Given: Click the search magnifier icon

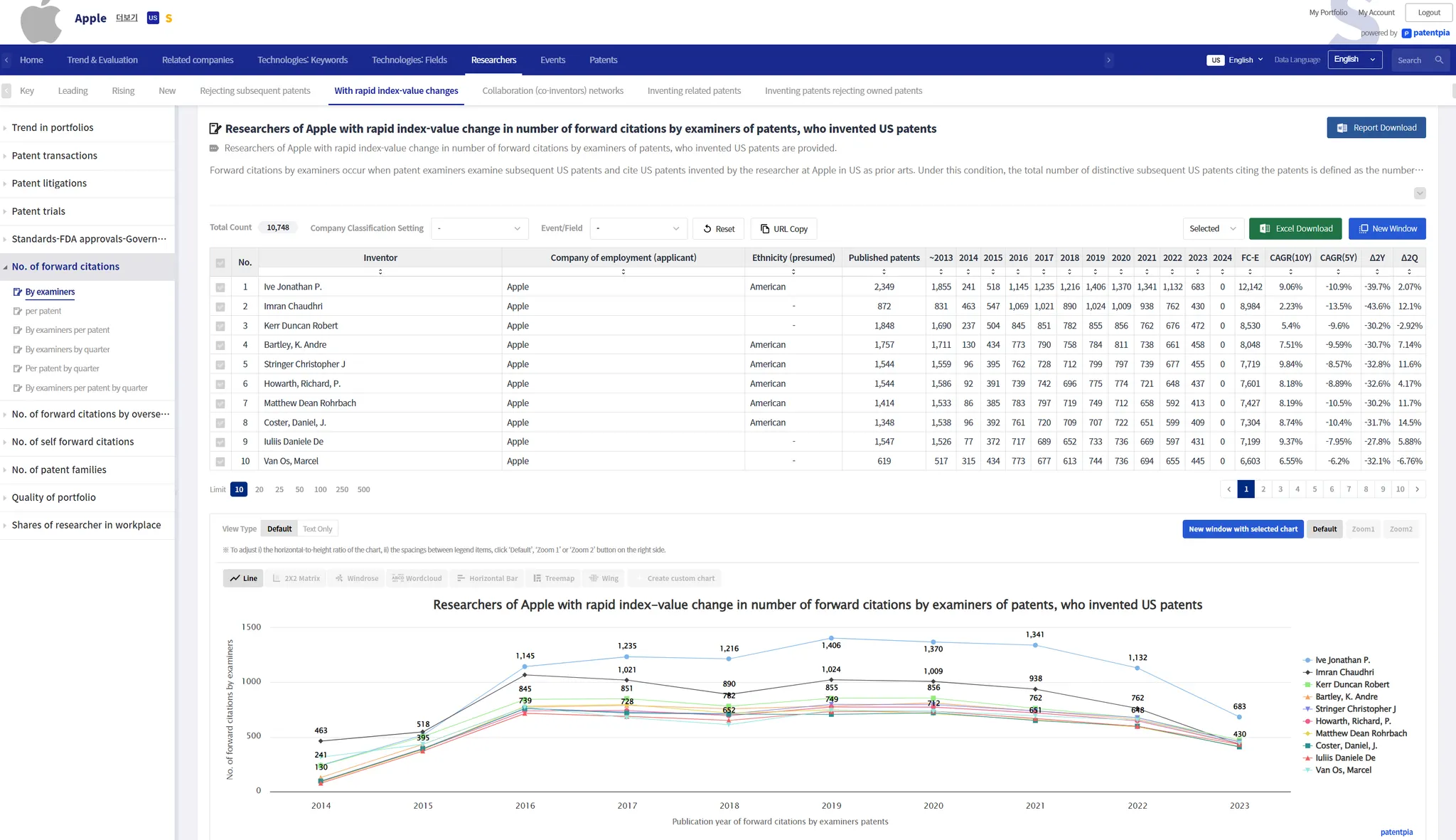Looking at the screenshot, I should coord(1439,60).
